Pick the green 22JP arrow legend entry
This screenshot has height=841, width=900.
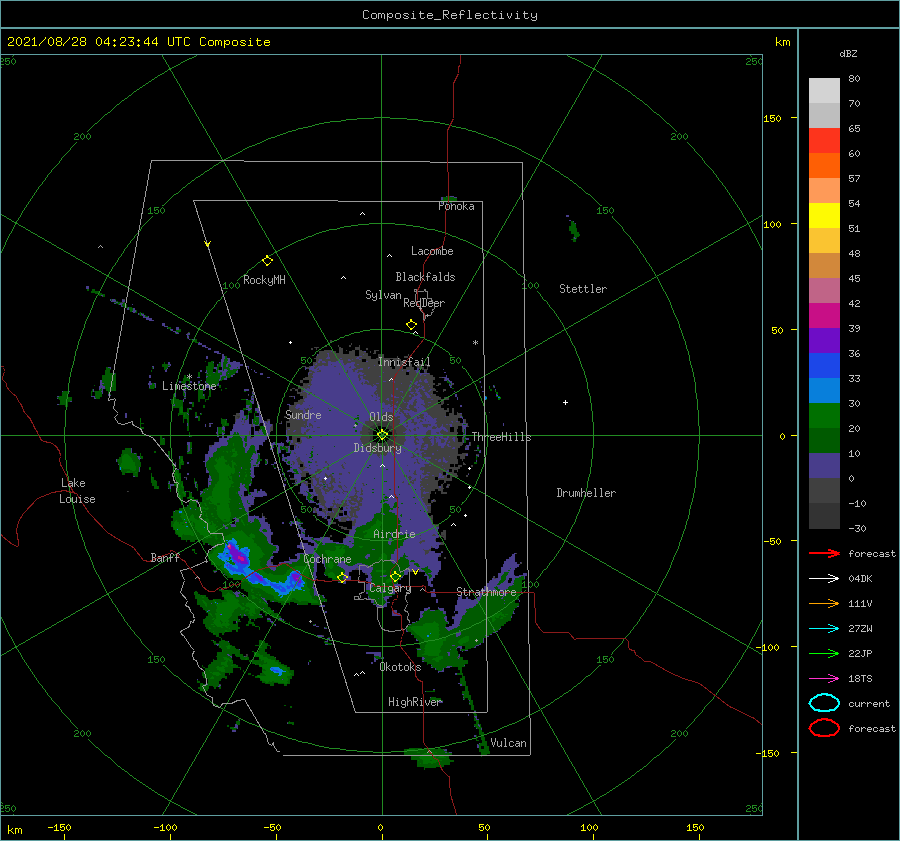[824, 653]
